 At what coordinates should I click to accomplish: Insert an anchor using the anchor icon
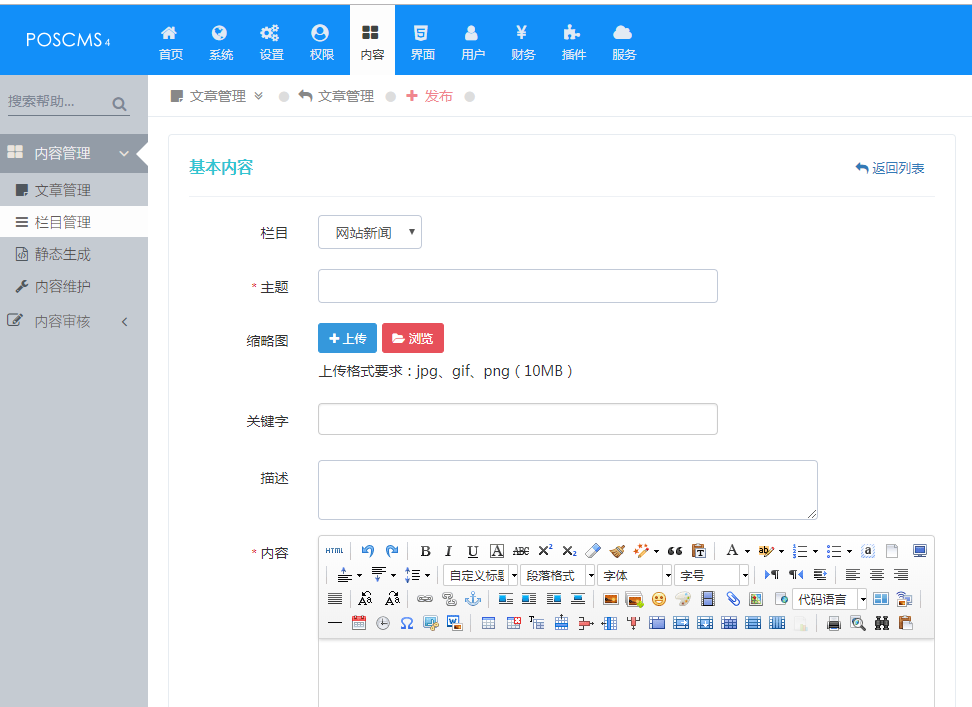coord(471,598)
